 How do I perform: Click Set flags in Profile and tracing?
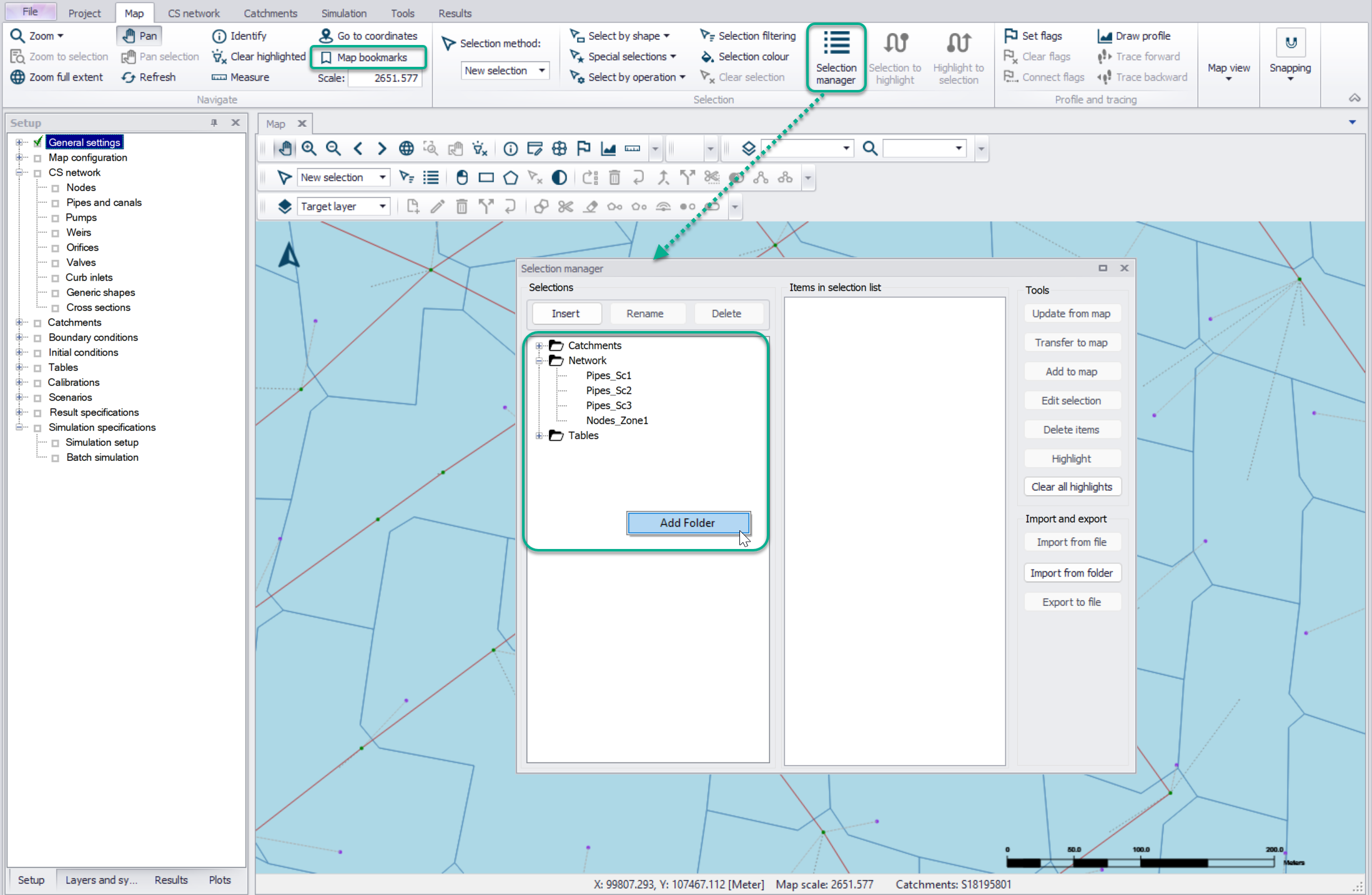click(1034, 36)
